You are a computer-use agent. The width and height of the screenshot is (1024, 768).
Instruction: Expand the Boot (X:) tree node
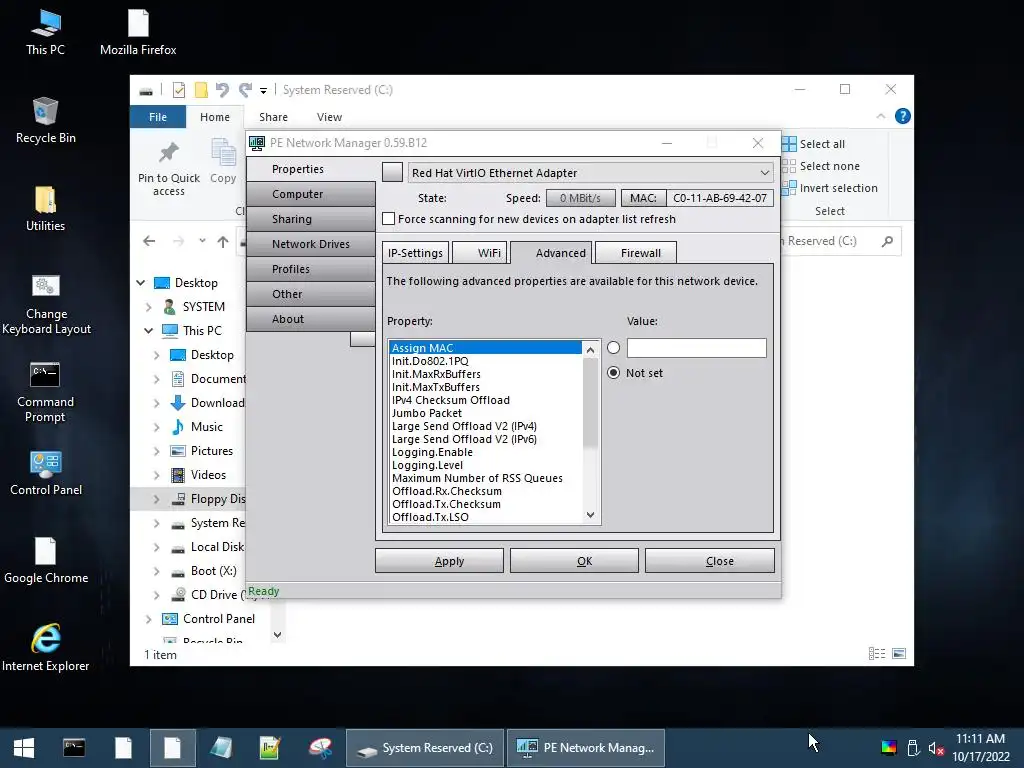click(157, 571)
